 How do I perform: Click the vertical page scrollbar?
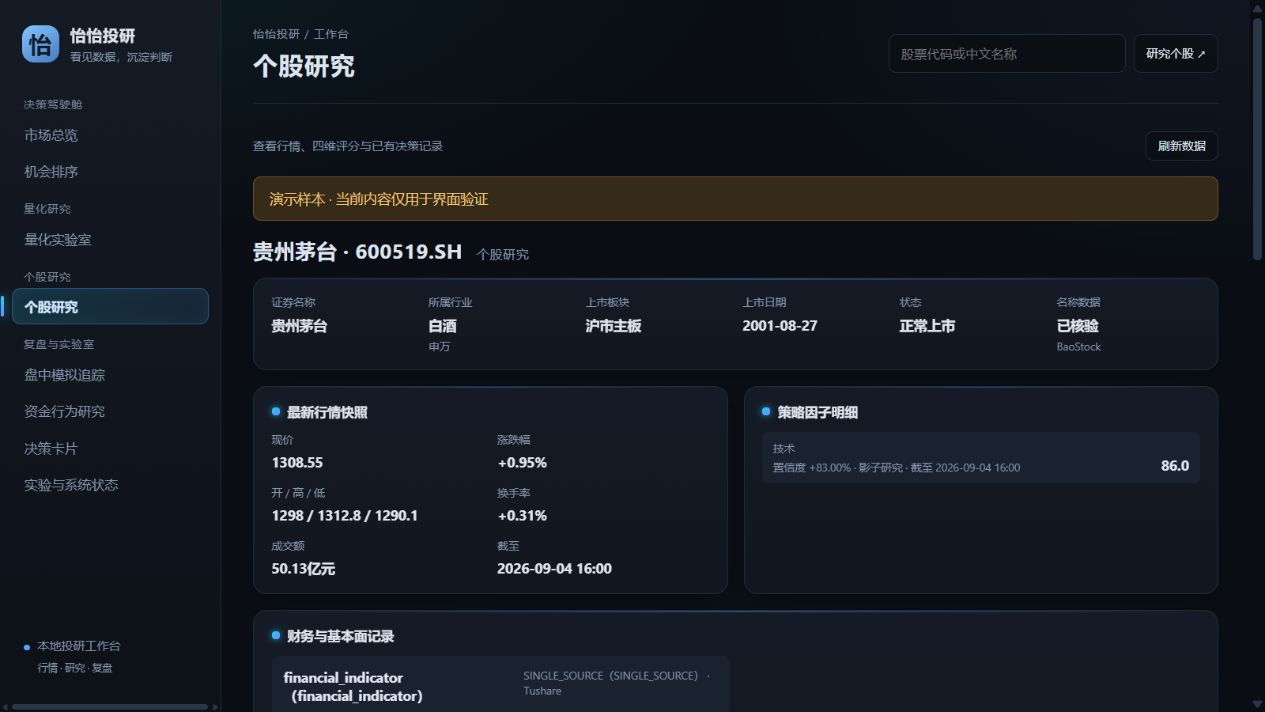point(1258,140)
